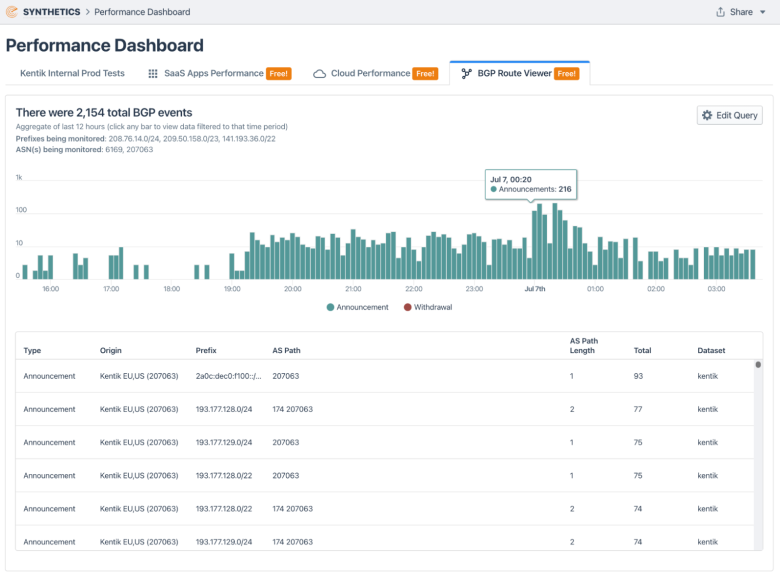Click the Free! badge on BGP Route Viewer tab
The image size is (780, 578).
click(567, 74)
